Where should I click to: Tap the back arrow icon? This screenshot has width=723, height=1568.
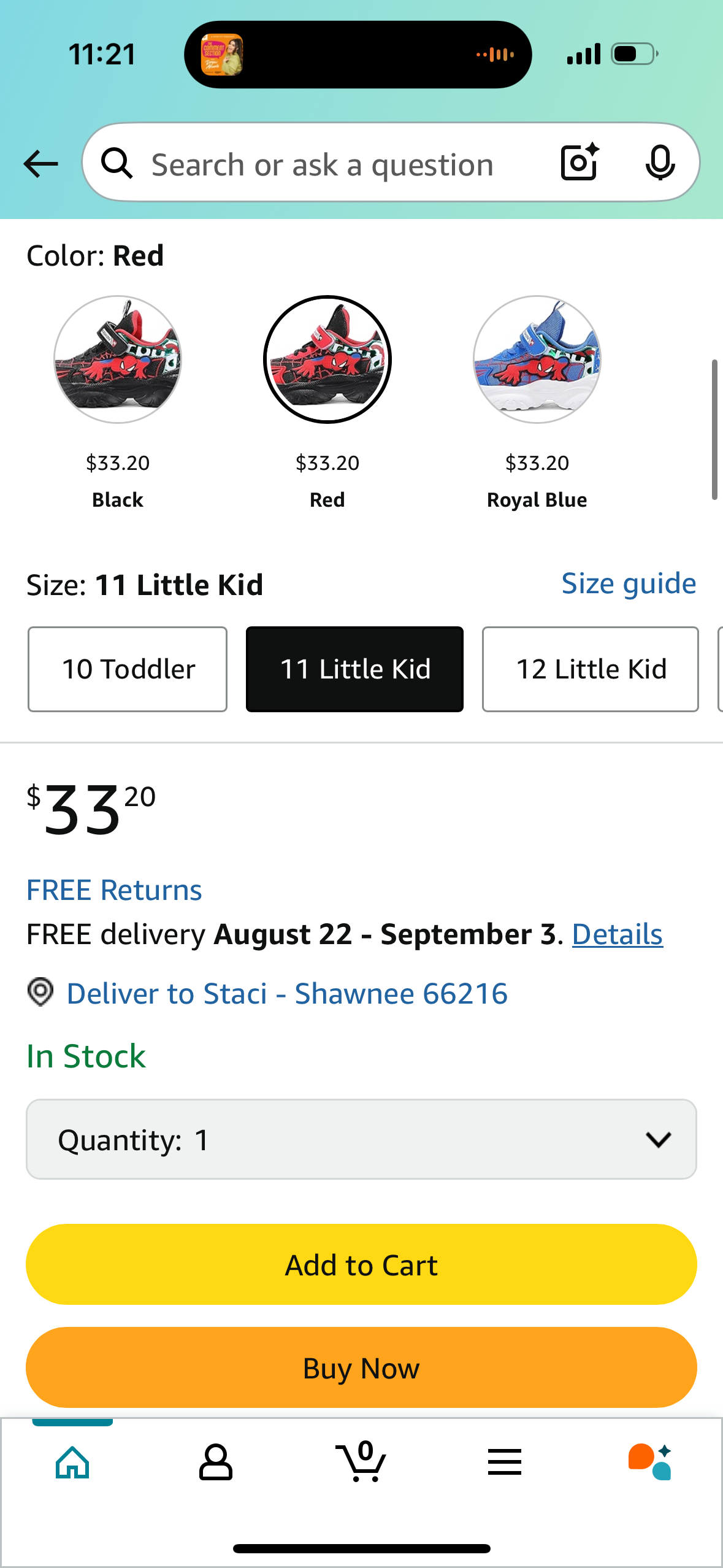[41, 164]
